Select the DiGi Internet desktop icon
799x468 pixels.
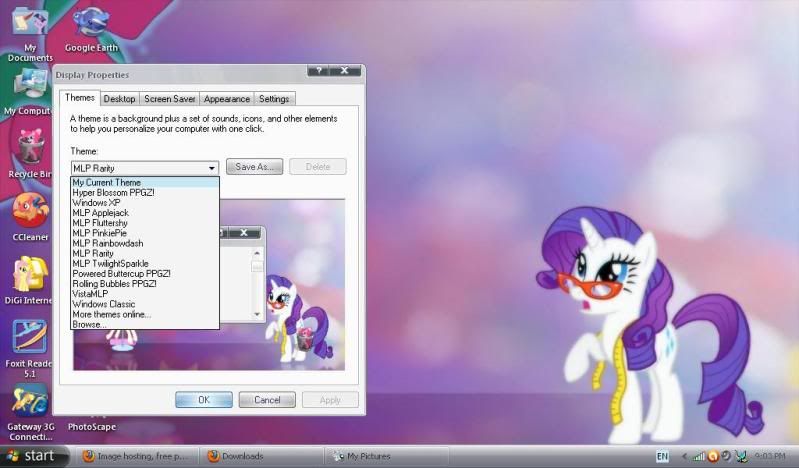[28, 280]
